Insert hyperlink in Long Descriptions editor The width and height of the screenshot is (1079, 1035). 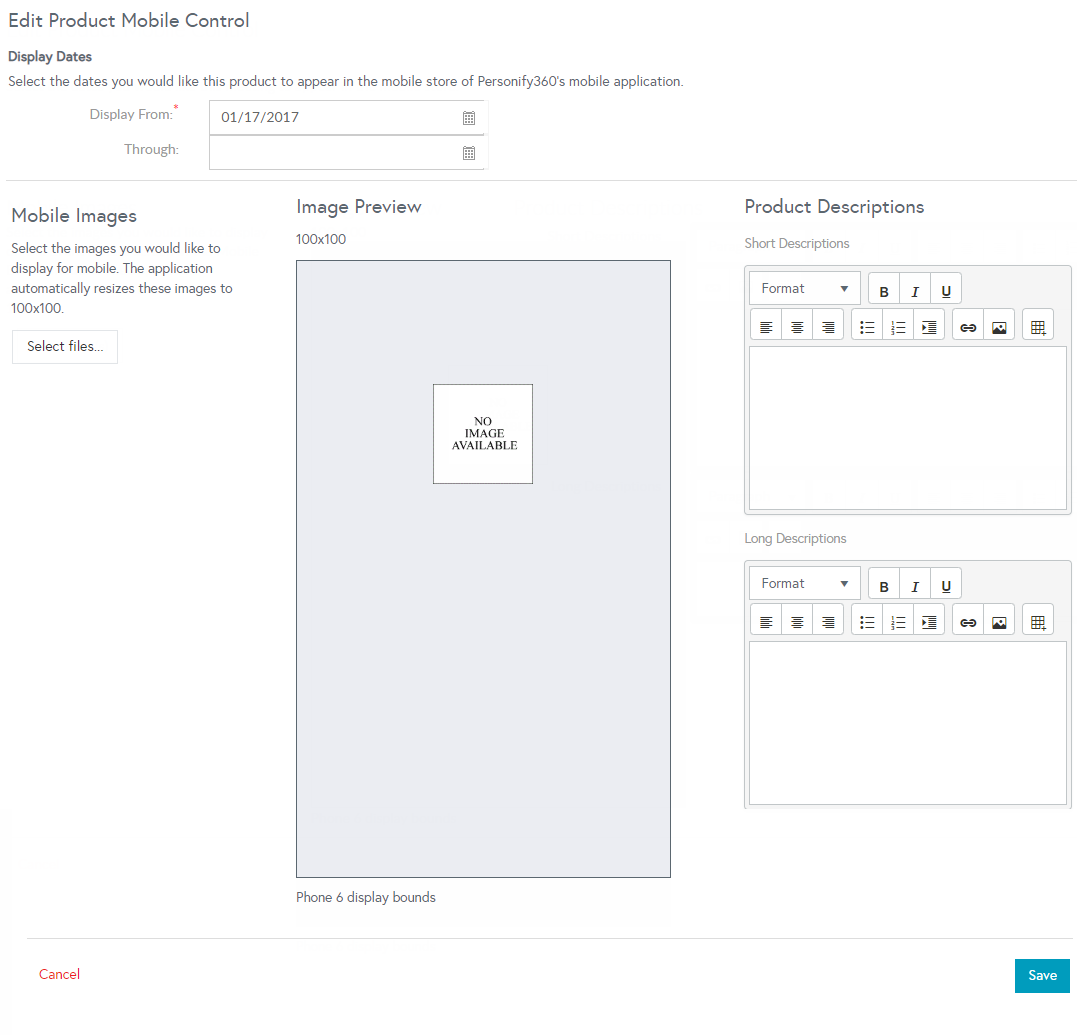pos(968,621)
